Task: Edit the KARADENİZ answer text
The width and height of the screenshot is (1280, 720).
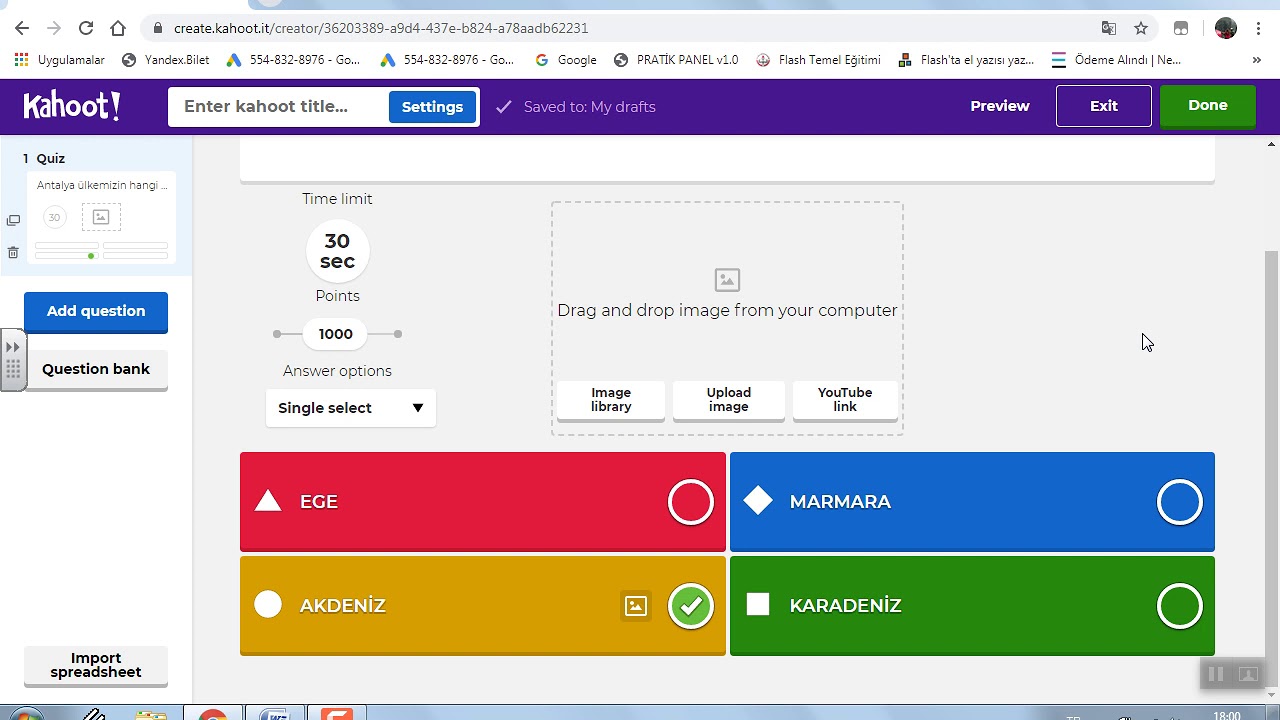Action: pos(846,606)
